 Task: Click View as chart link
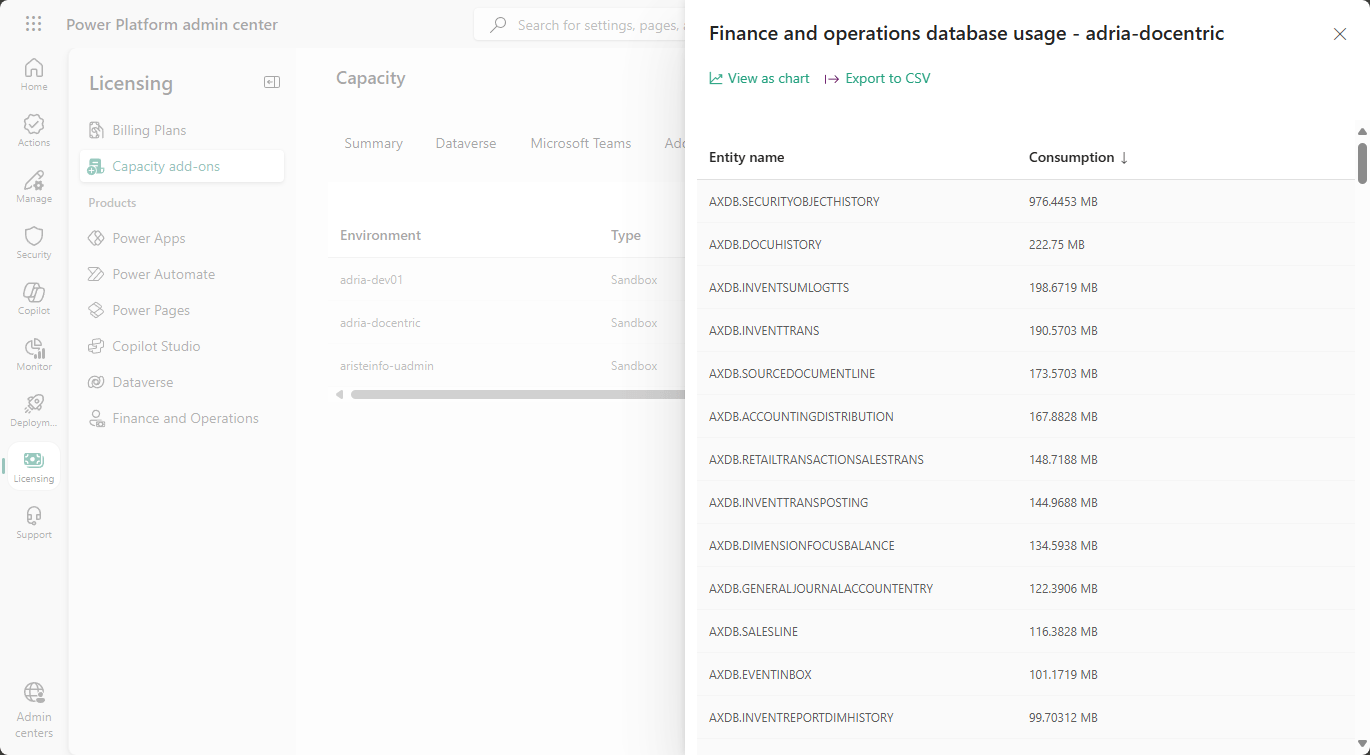(759, 79)
